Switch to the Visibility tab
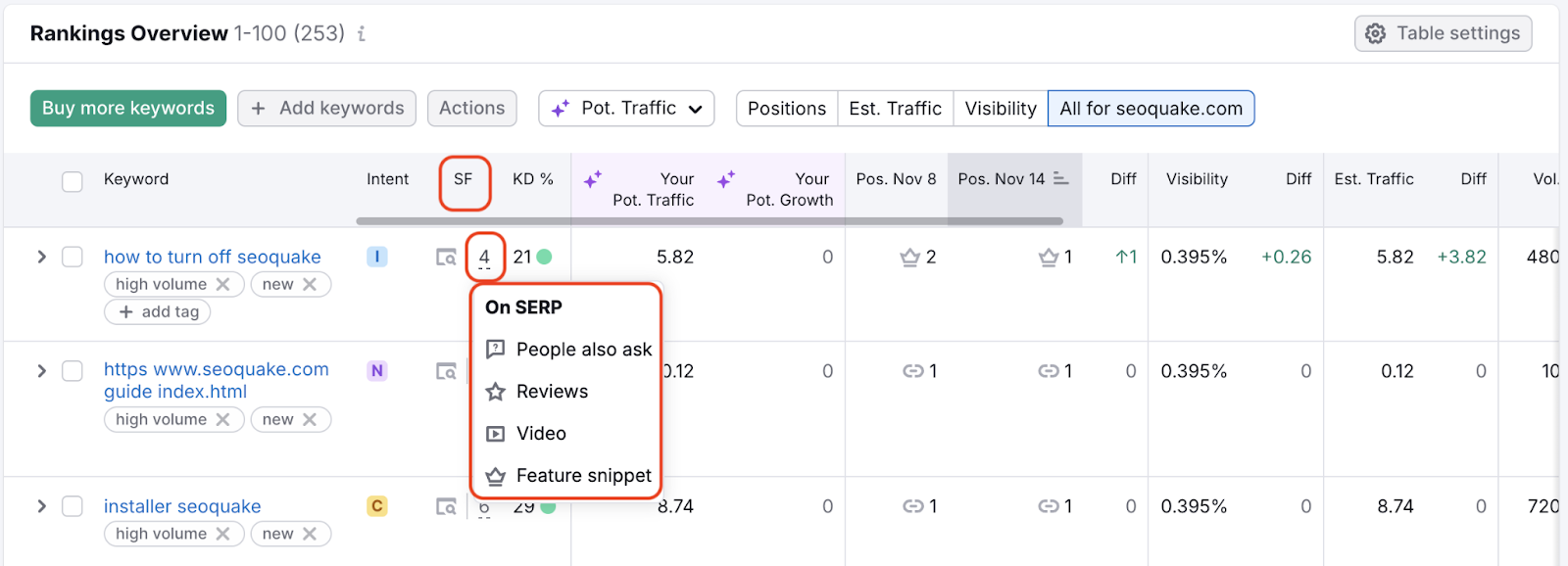This screenshot has height=566, width=1568. (x=1000, y=109)
